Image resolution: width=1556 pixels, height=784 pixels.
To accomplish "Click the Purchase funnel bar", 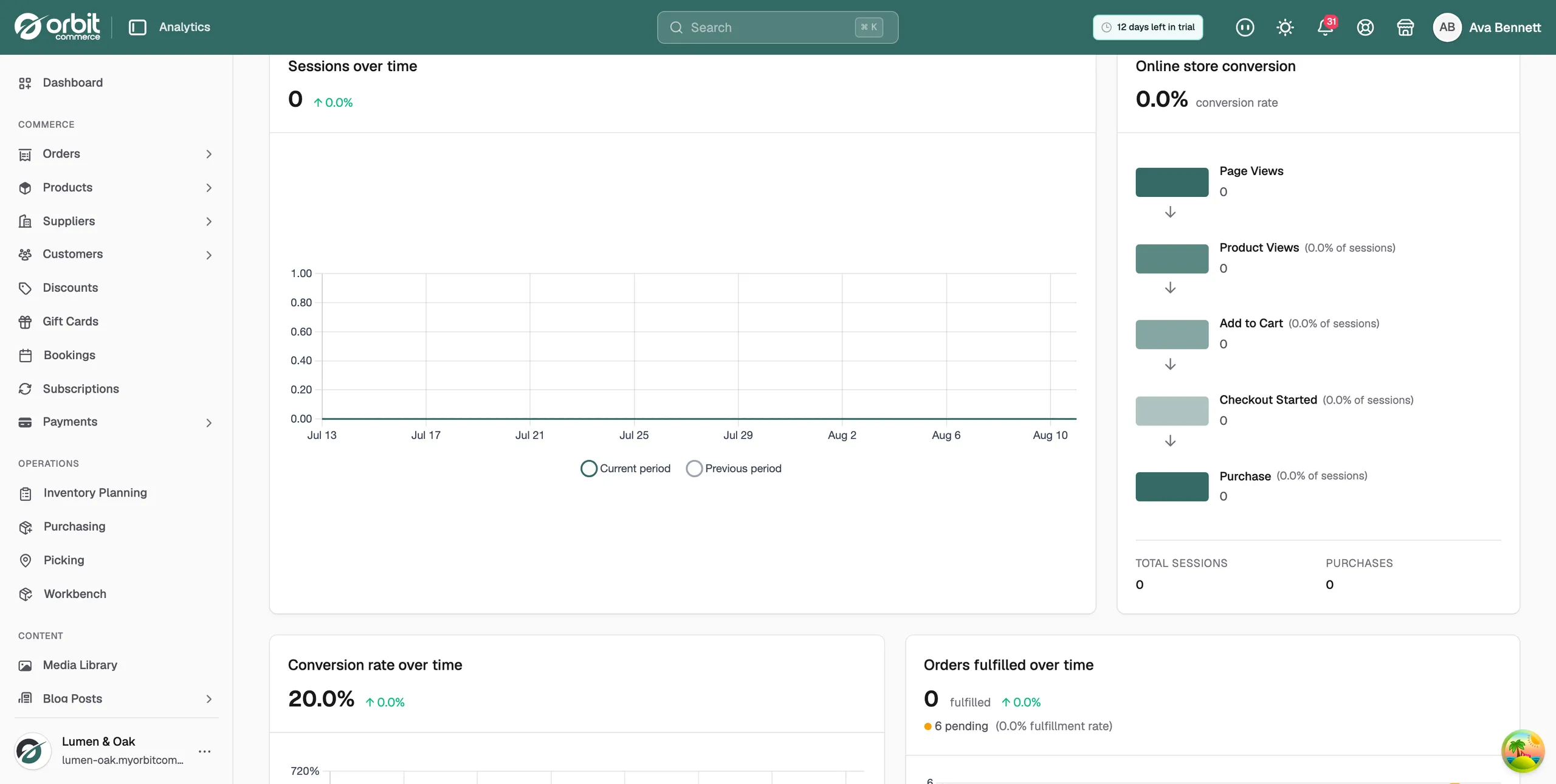I will [1172, 487].
